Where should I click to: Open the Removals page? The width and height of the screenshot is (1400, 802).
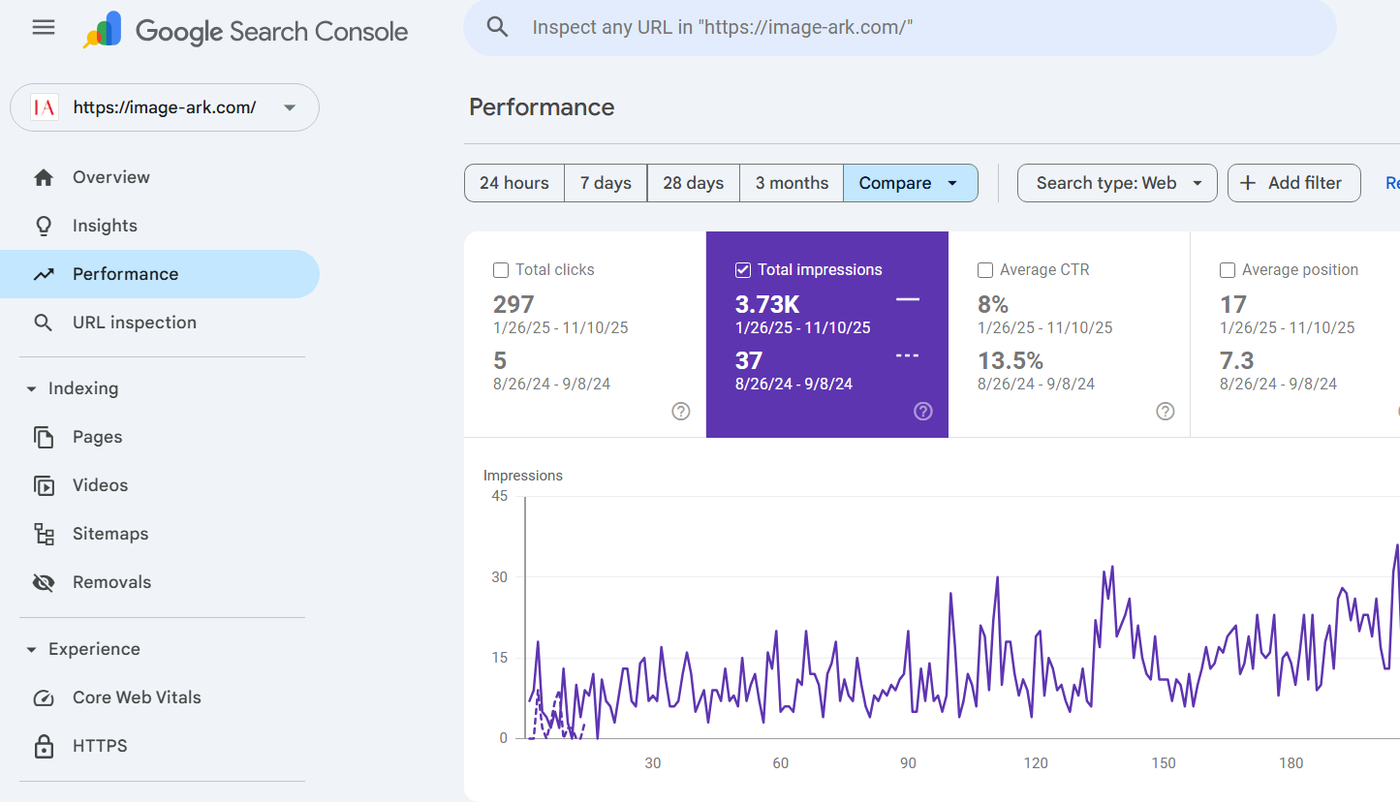(159, 582)
